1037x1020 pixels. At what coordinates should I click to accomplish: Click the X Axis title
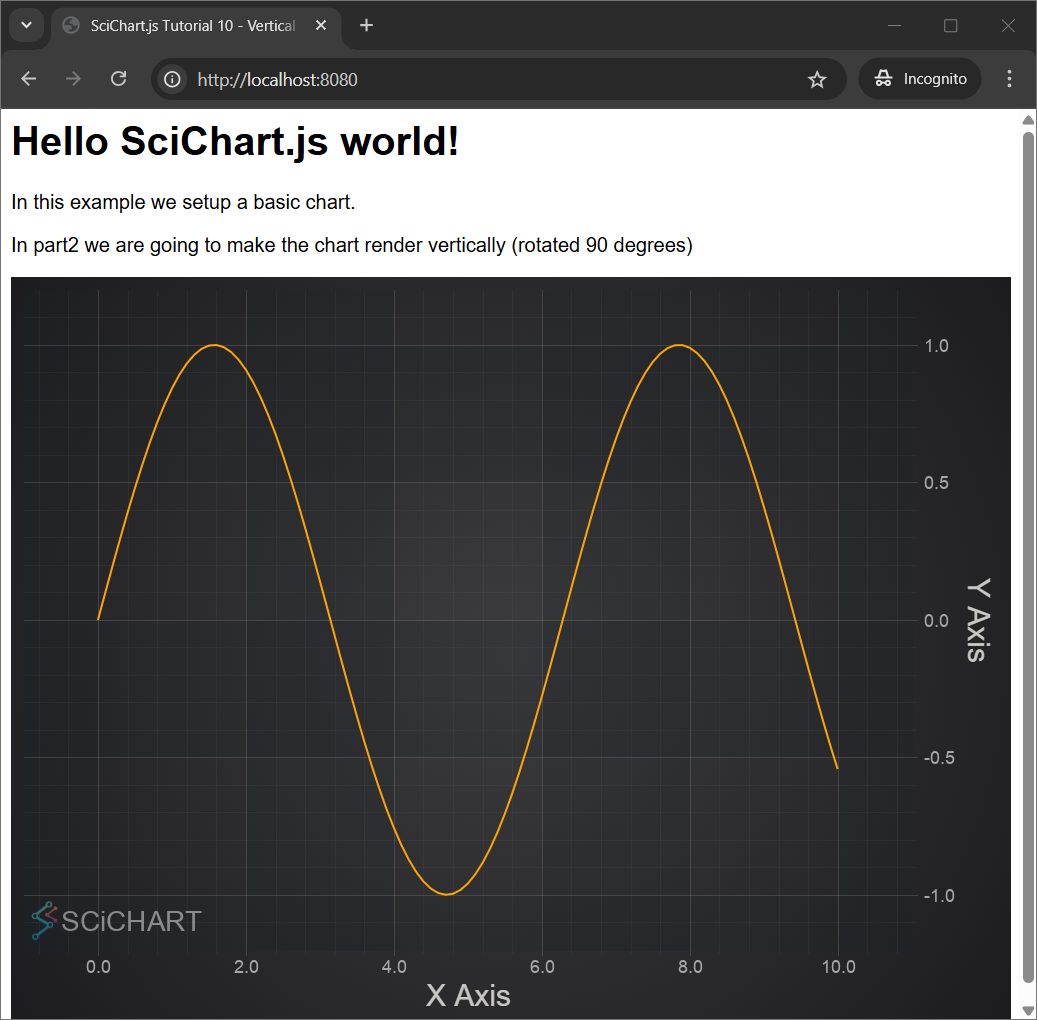click(468, 995)
